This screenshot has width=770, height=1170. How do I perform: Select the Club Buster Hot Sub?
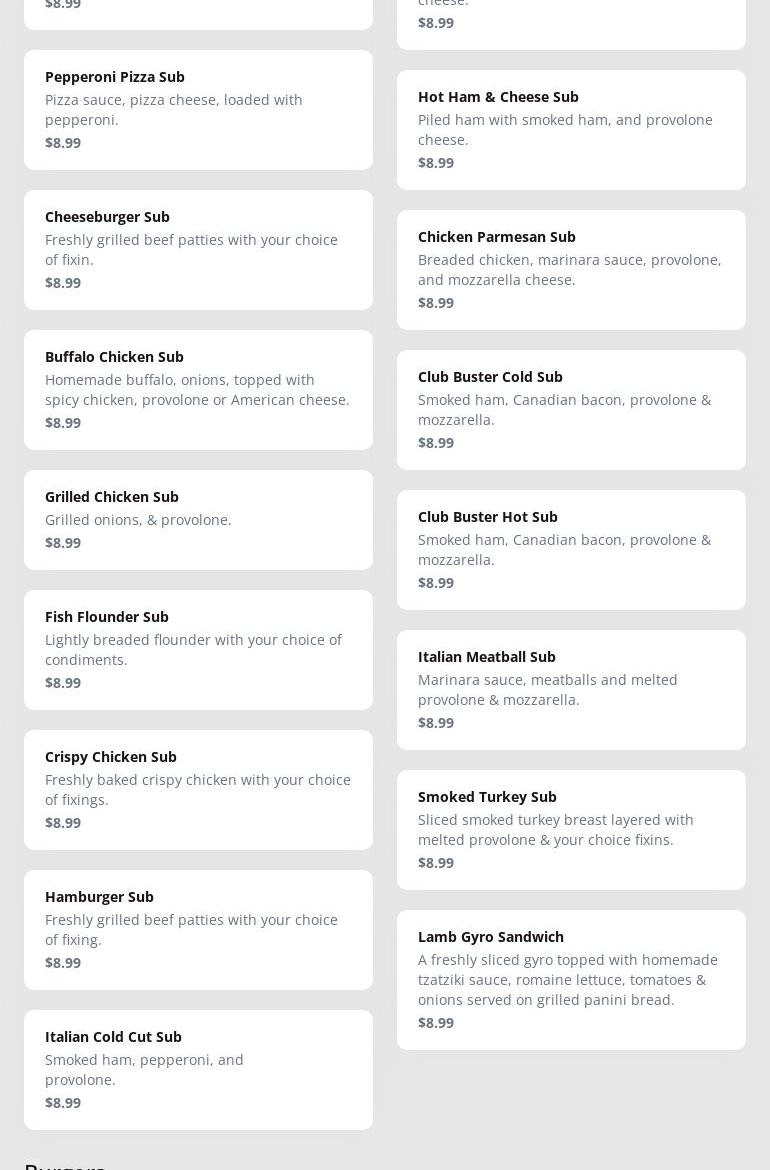[x=571, y=550]
